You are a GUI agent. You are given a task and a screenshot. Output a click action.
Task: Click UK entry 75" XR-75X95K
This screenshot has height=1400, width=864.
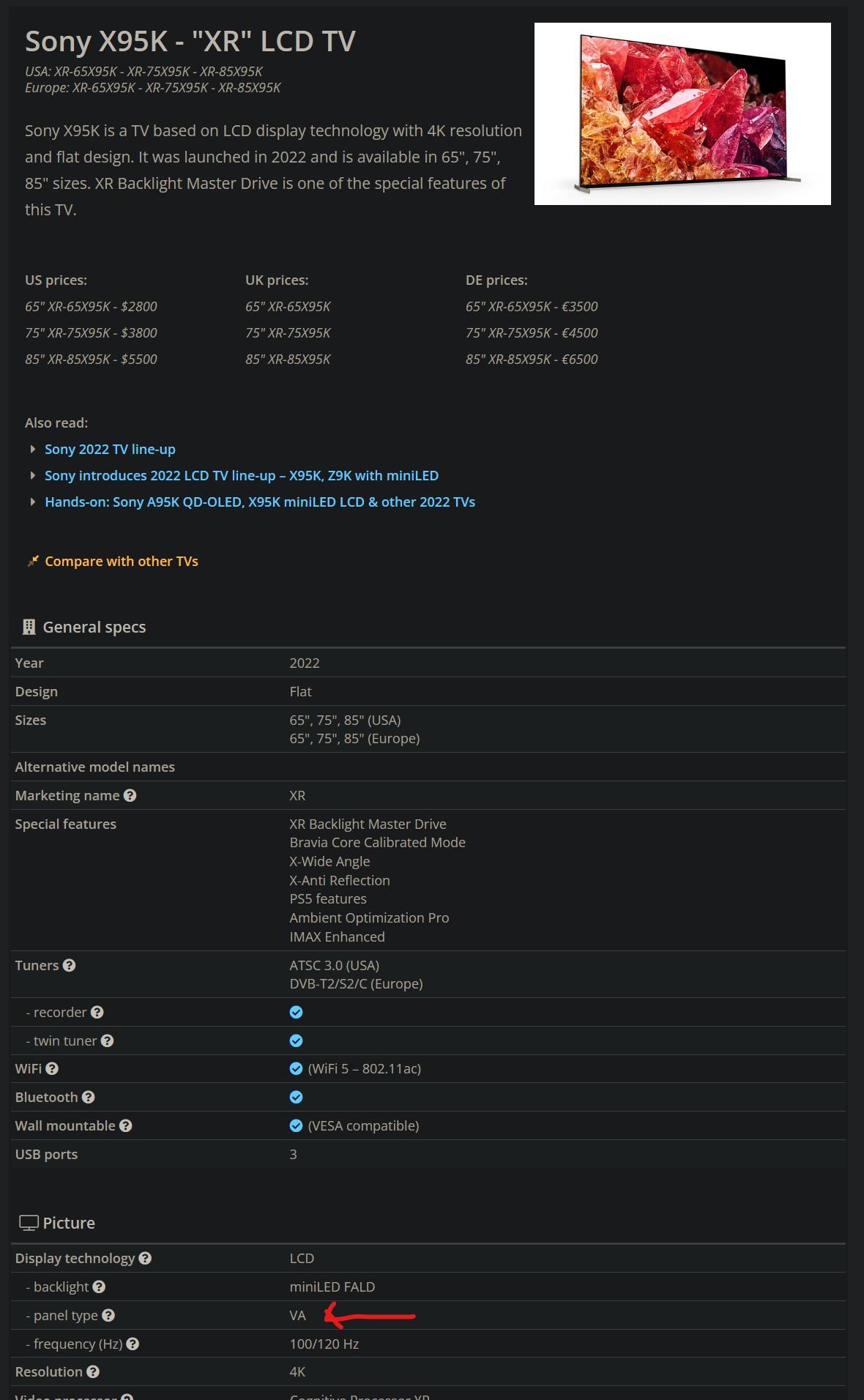(288, 332)
